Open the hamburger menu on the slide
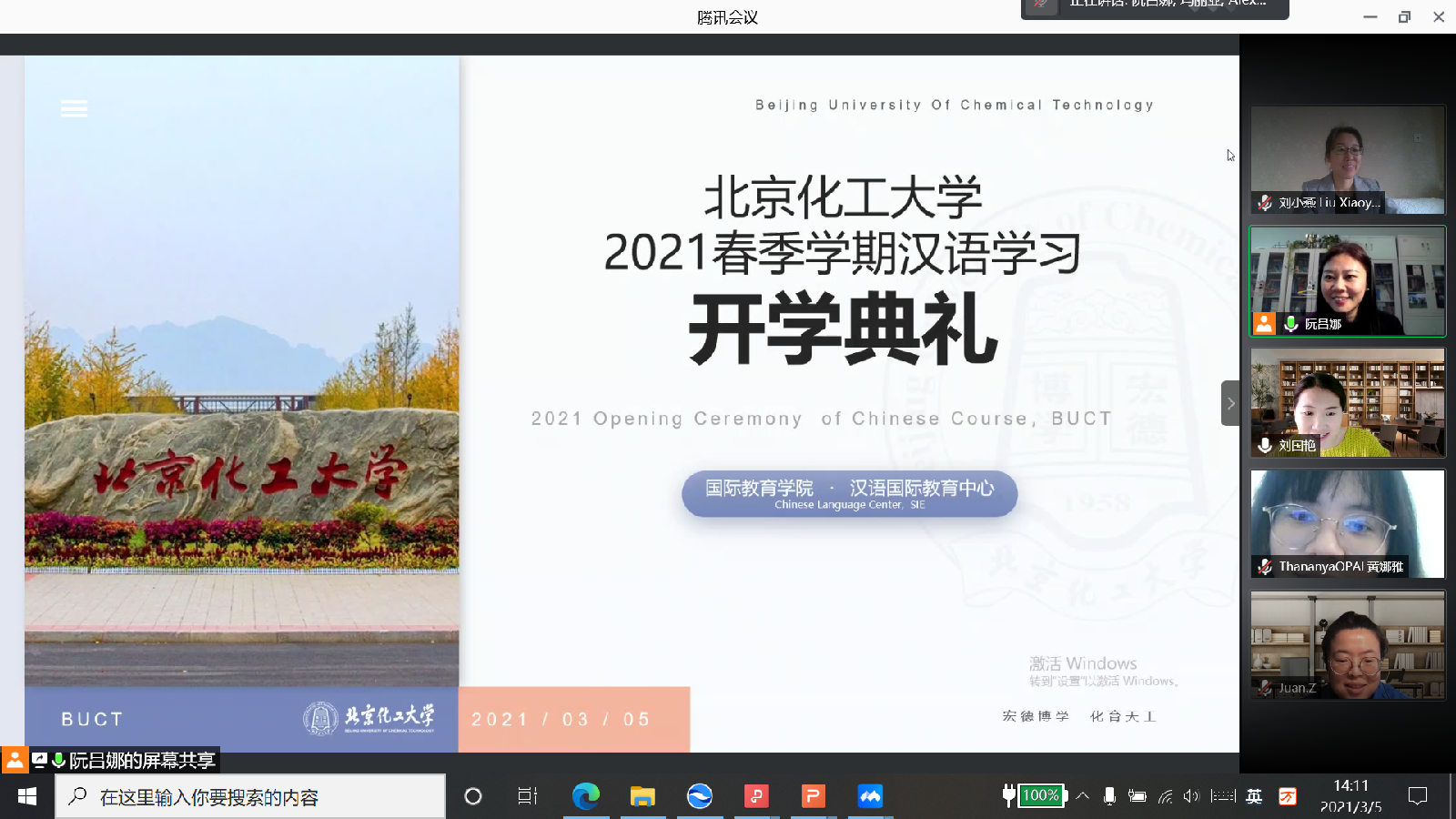1456x819 pixels. click(74, 109)
